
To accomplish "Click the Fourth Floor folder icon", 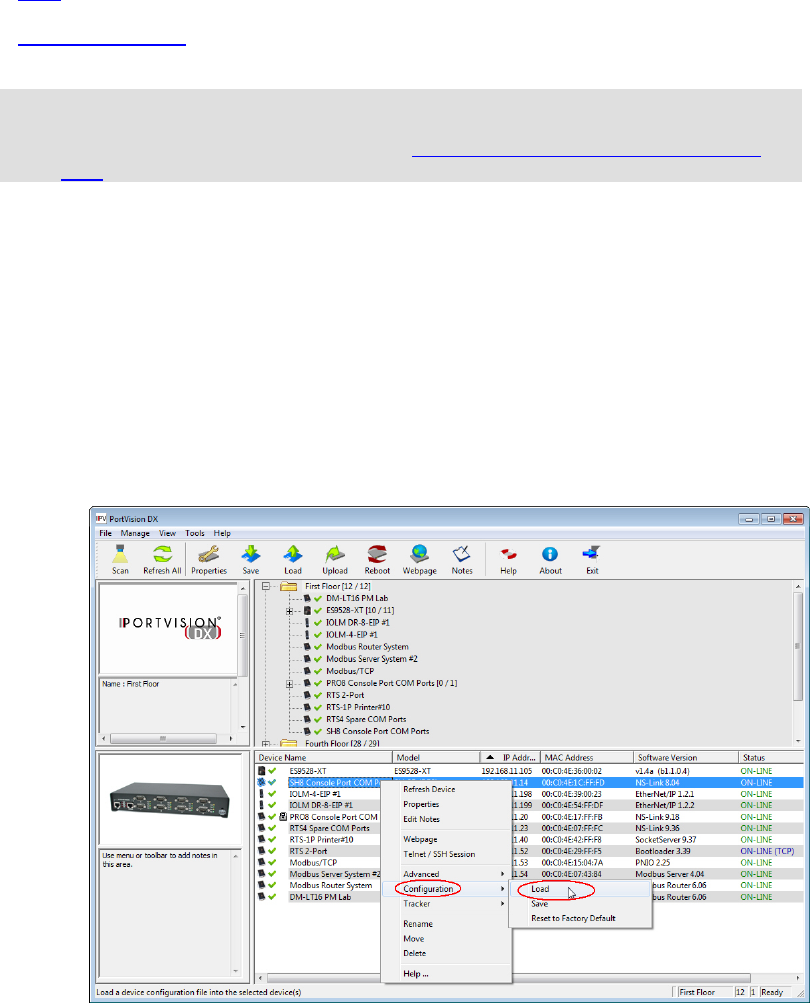I will click(289, 743).
